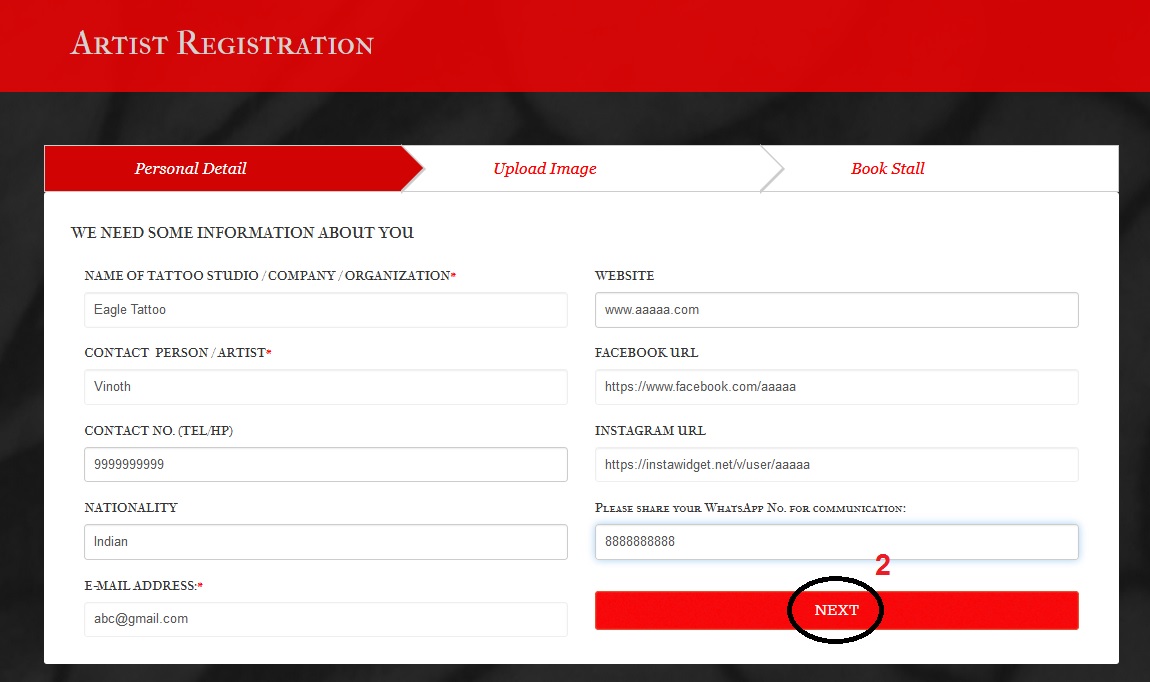The width and height of the screenshot is (1150, 682).
Task: Click the 'Nationality' label text
Action: [131, 508]
